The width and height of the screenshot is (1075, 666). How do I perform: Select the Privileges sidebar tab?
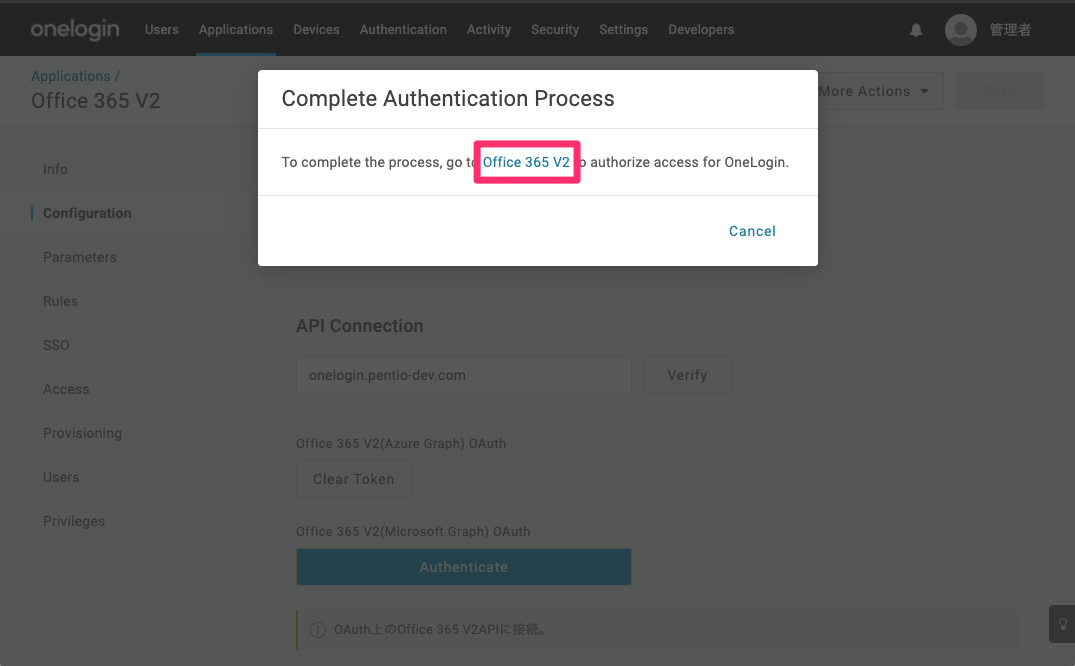pyautogui.click(x=74, y=521)
